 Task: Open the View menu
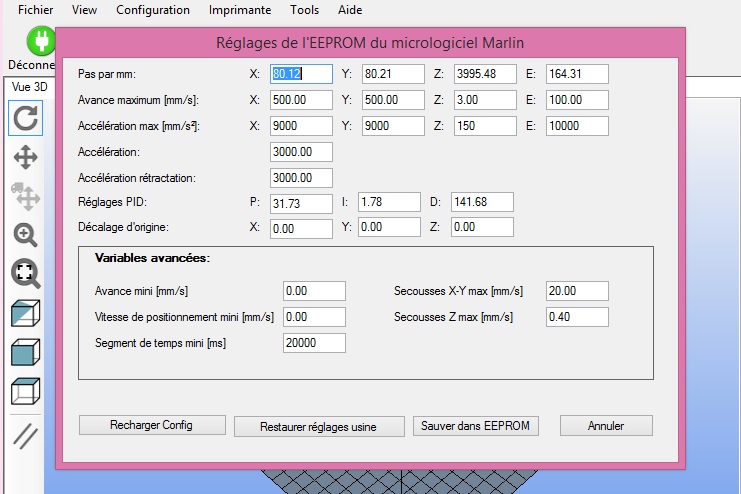point(84,10)
